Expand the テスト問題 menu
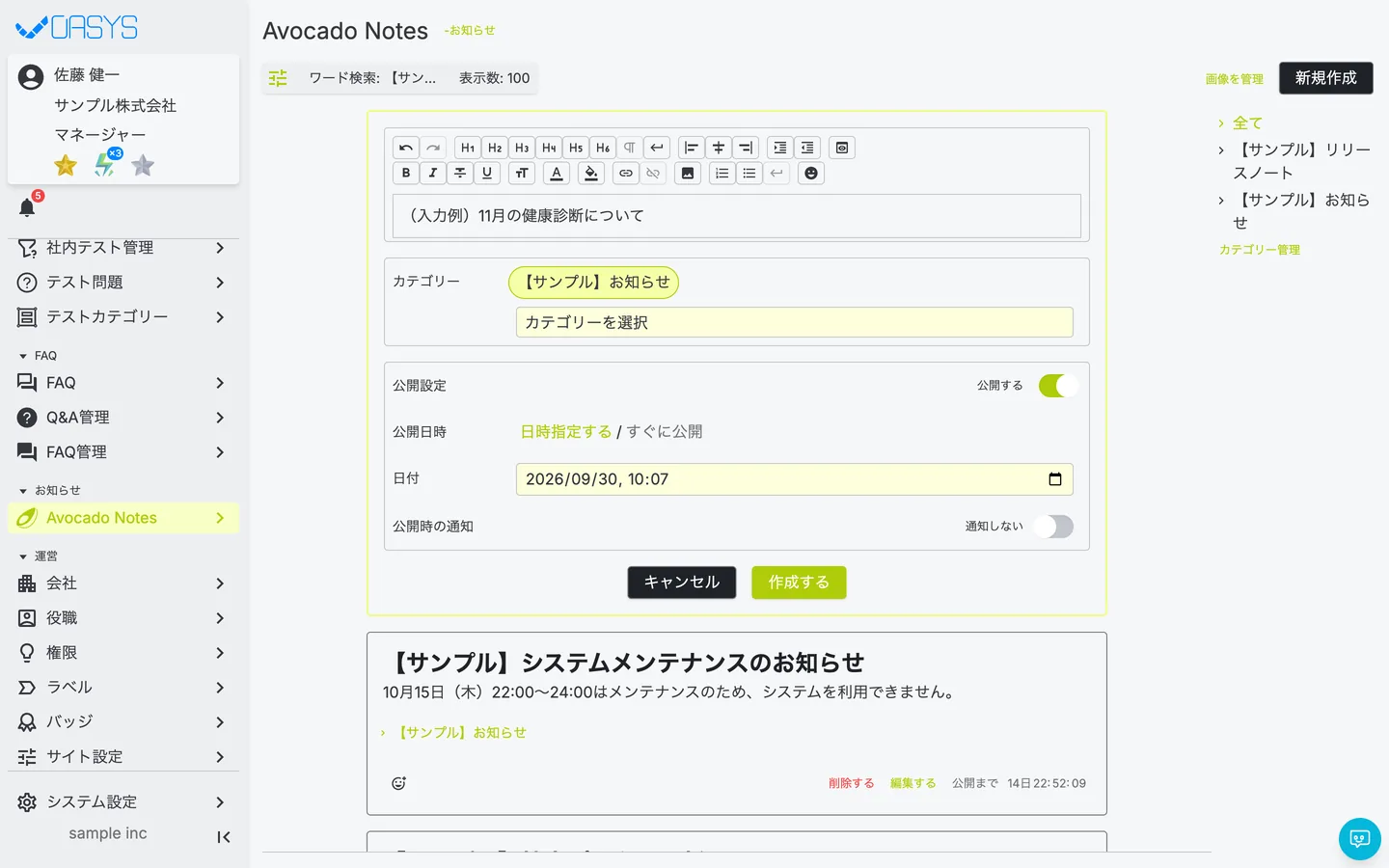Viewport: 1389px width, 868px height. pyautogui.click(x=123, y=283)
